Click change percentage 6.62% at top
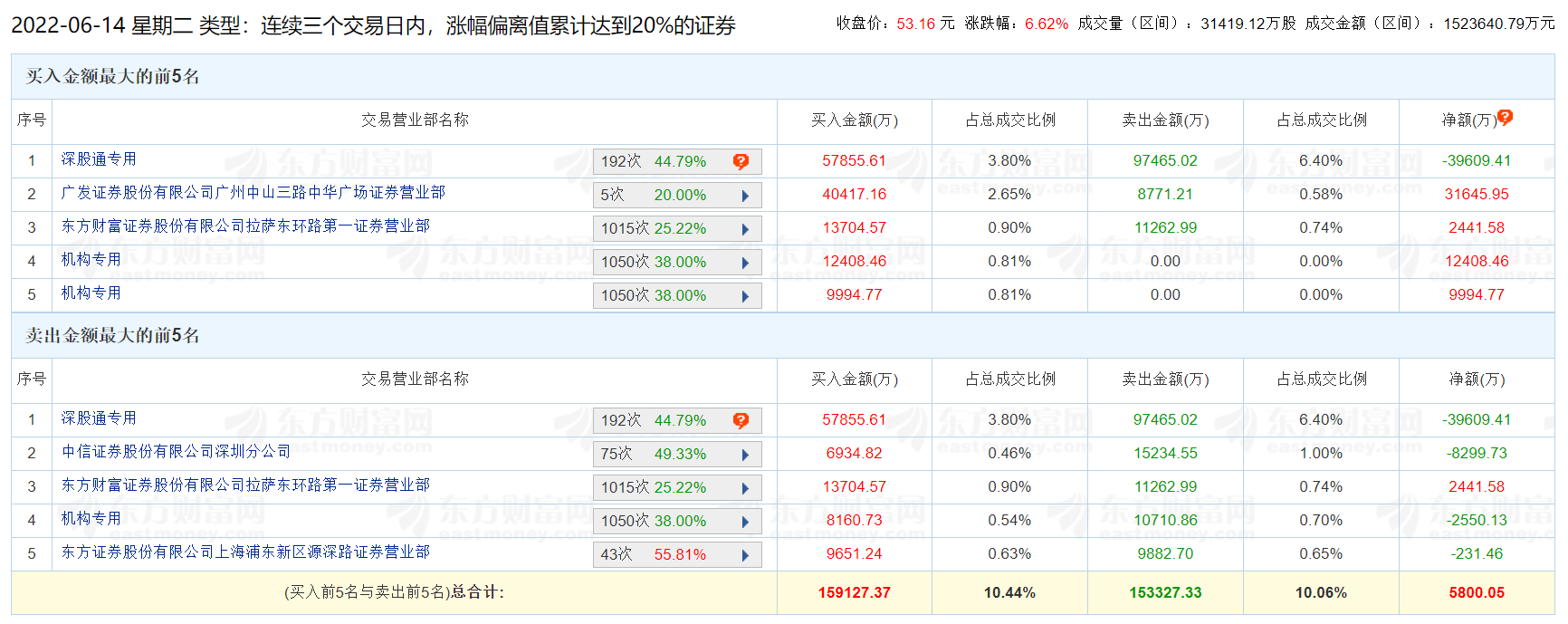Image resolution: width=1568 pixels, height=624 pixels. tap(1047, 24)
